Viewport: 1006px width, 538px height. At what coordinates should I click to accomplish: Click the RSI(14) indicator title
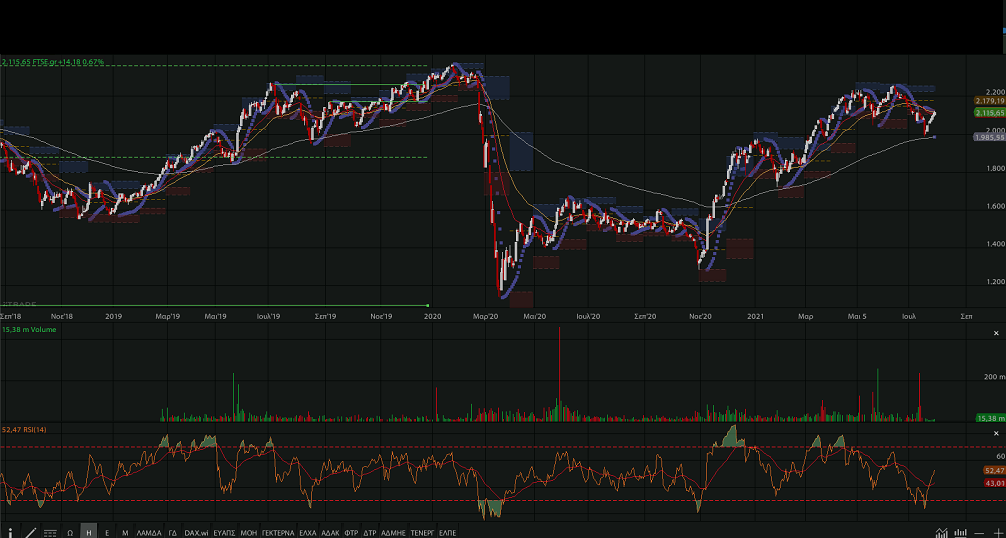pos(24,430)
